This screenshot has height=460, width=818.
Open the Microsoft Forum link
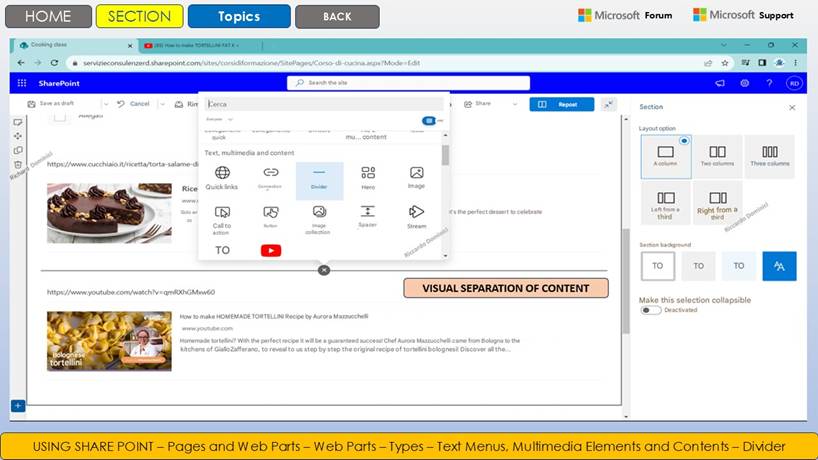(x=625, y=15)
